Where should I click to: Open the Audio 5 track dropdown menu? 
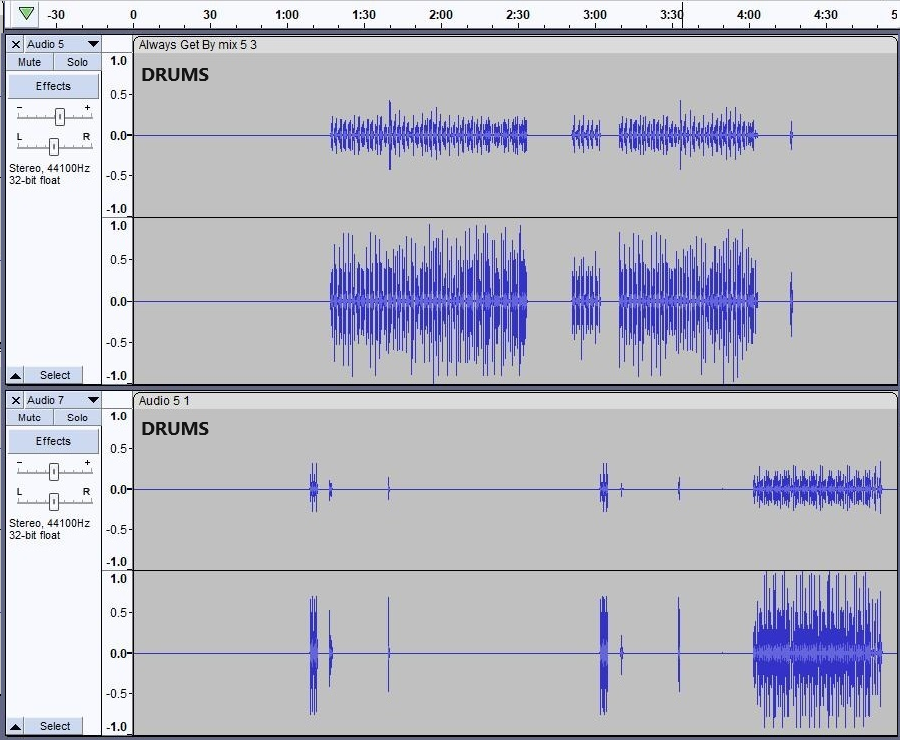(x=92, y=44)
